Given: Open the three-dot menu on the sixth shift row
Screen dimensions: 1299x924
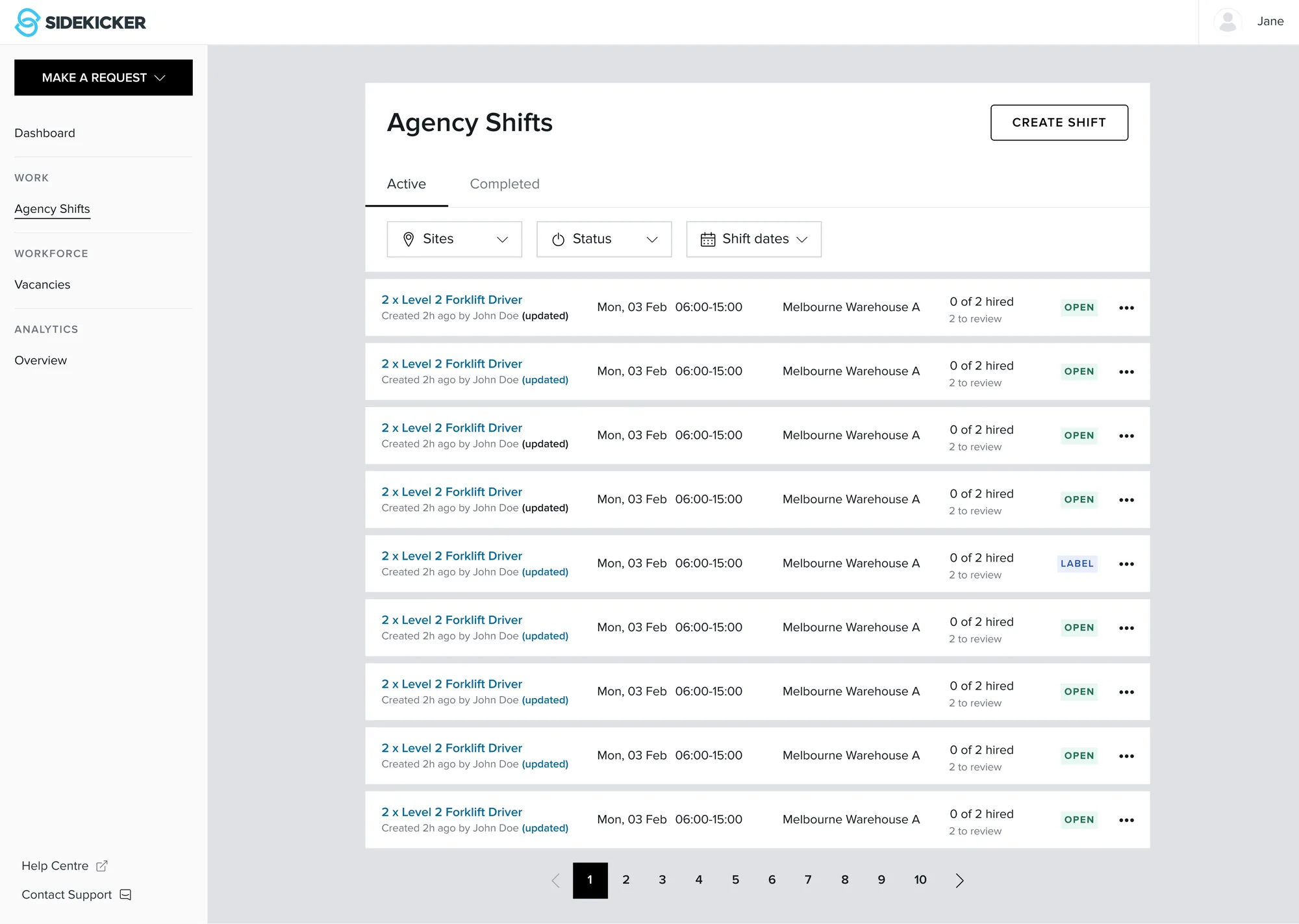Looking at the screenshot, I should (x=1127, y=628).
